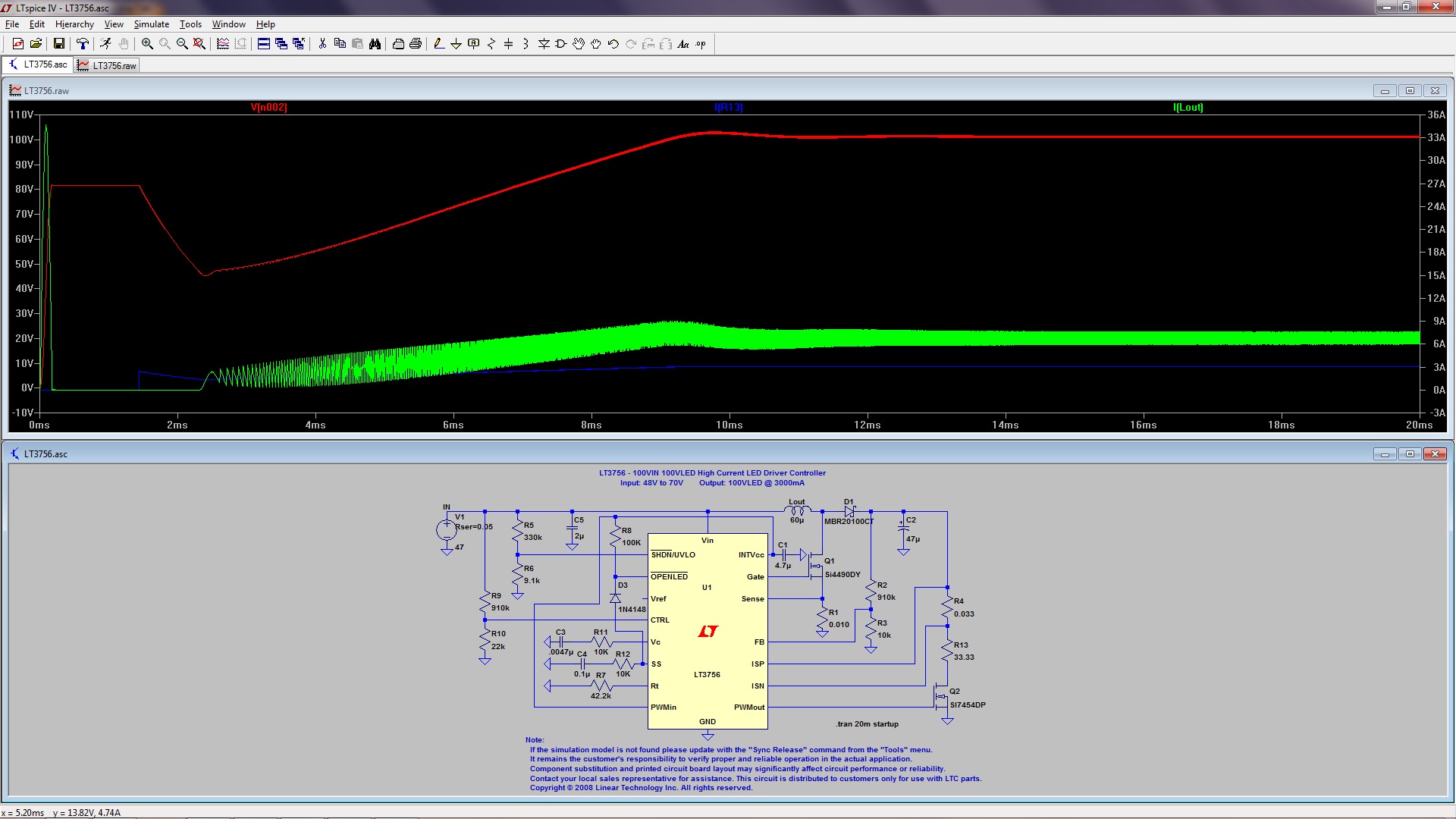Click the '.tran 20m startup' directive
Viewport: 1456px width, 819px height.
point(868,724)
